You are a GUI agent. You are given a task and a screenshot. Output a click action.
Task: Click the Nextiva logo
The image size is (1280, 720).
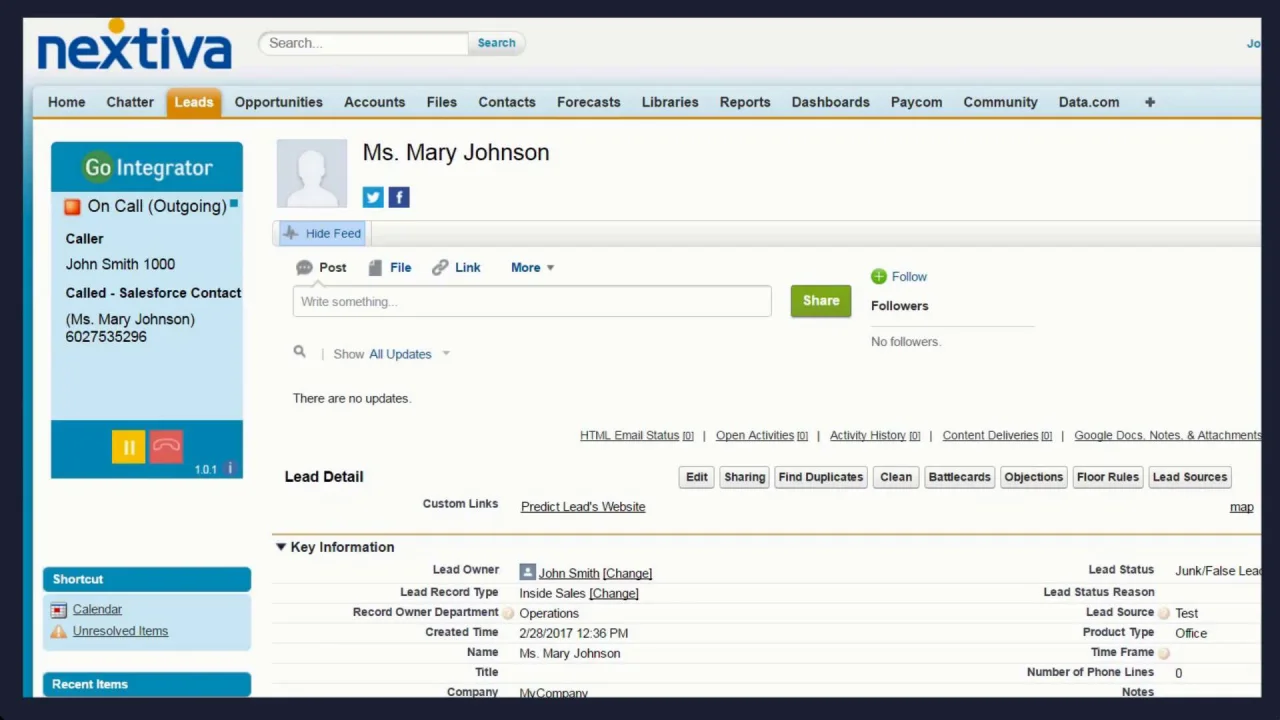tap(135, 47)
